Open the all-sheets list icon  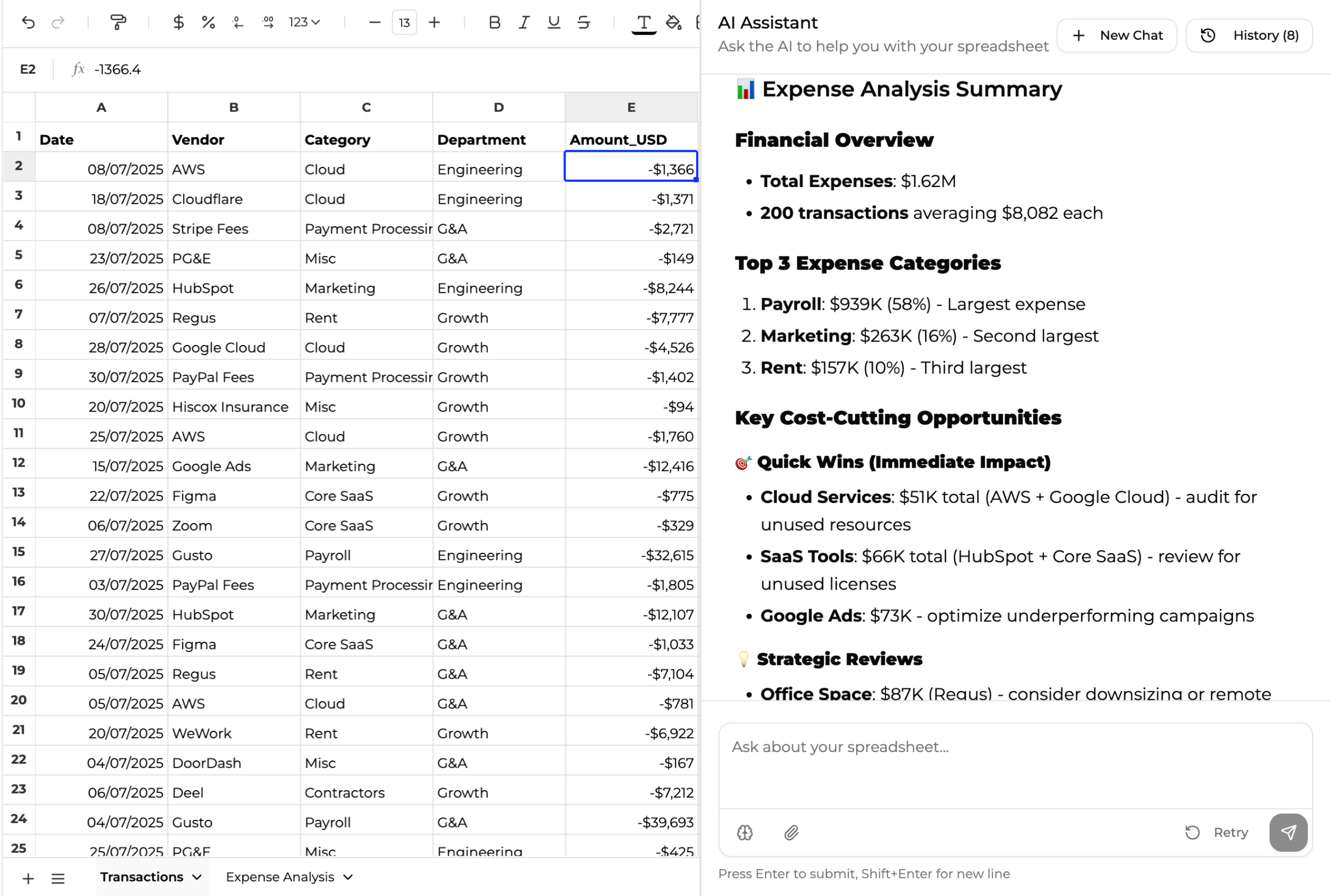point(58,878)
